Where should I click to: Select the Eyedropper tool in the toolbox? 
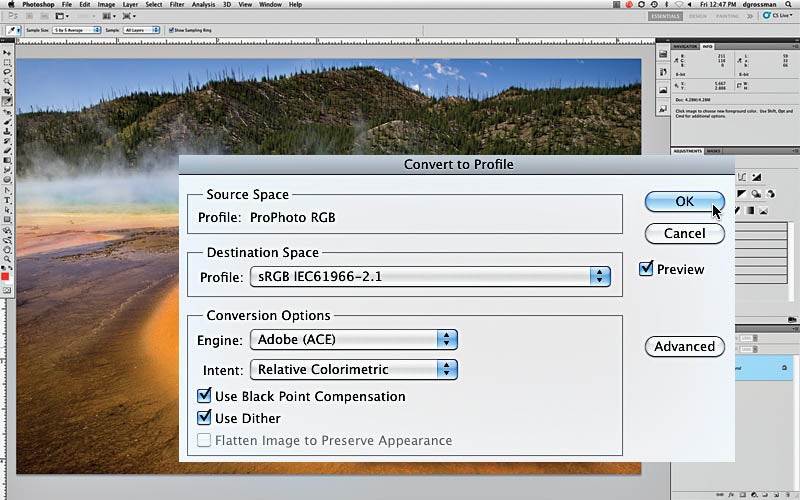point(7,101)
